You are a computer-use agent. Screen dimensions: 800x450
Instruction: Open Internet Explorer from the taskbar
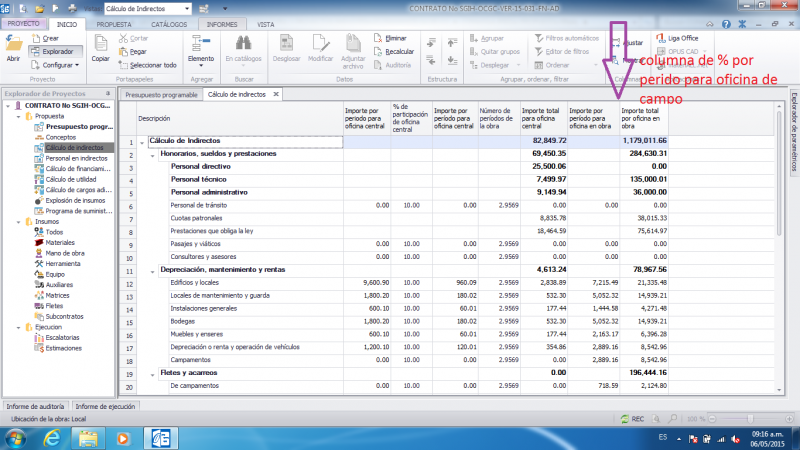point(52,438)
